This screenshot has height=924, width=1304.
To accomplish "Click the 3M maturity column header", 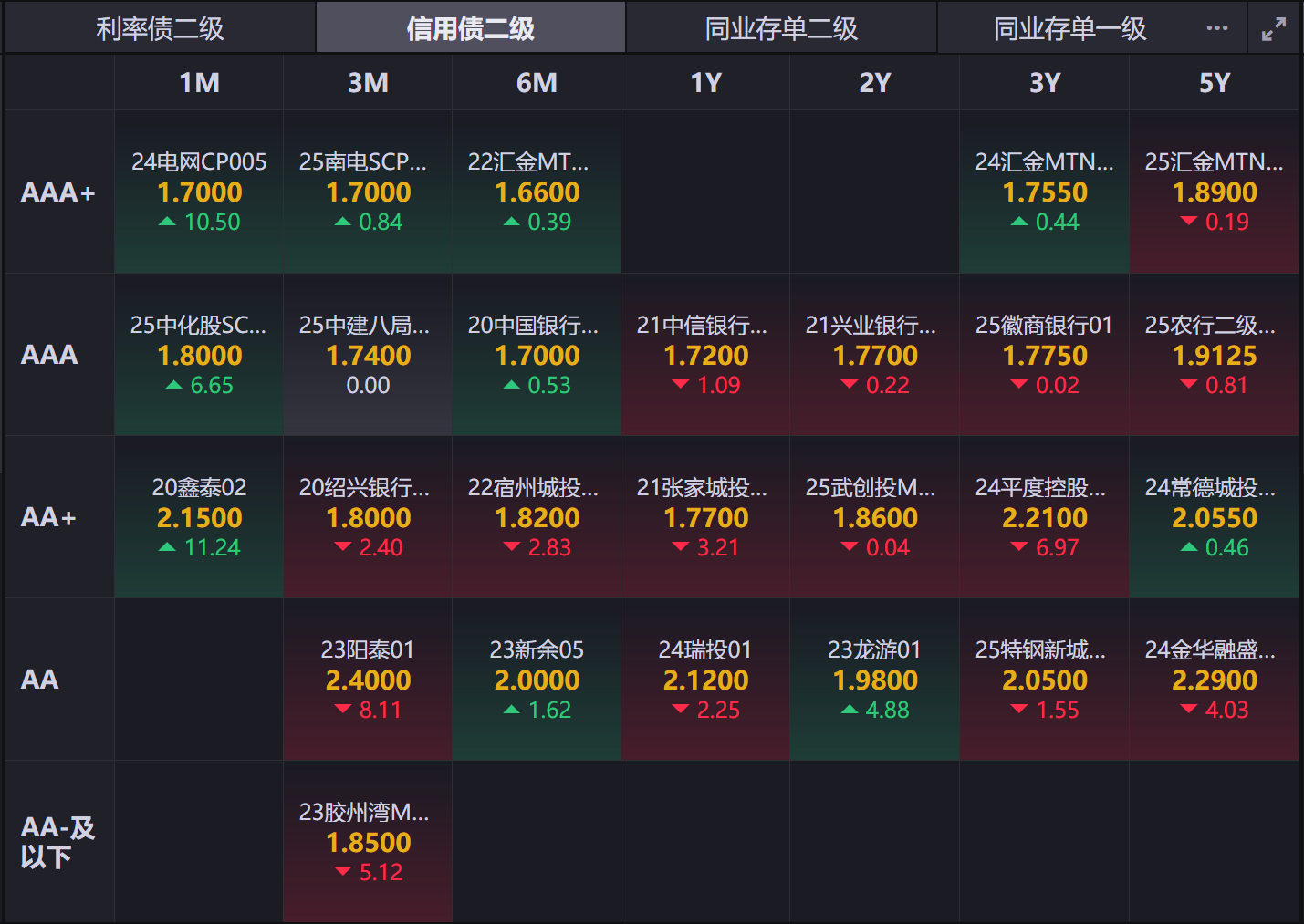I will tap(368, 83).
